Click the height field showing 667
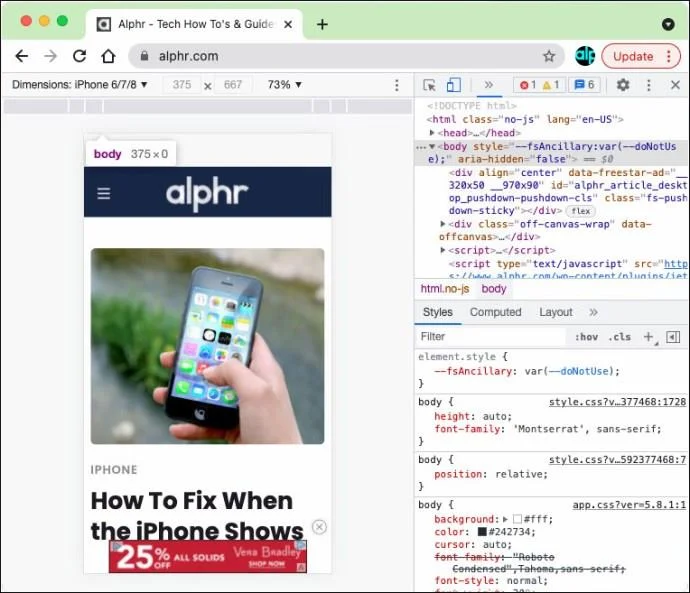This screenshot has width=690, height=593. click(x=233, y=84)
